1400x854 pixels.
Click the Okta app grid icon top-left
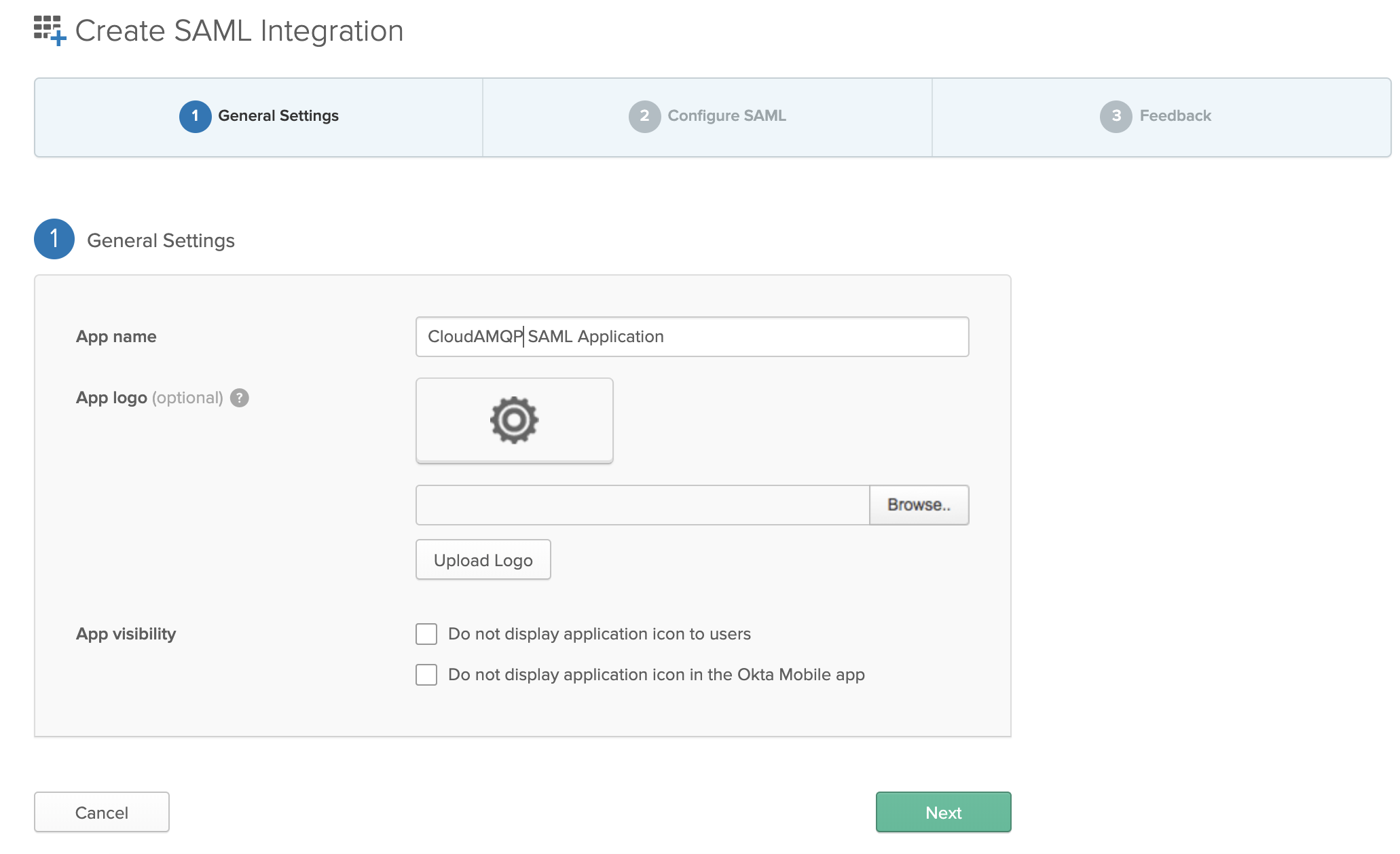pos(47,28)
